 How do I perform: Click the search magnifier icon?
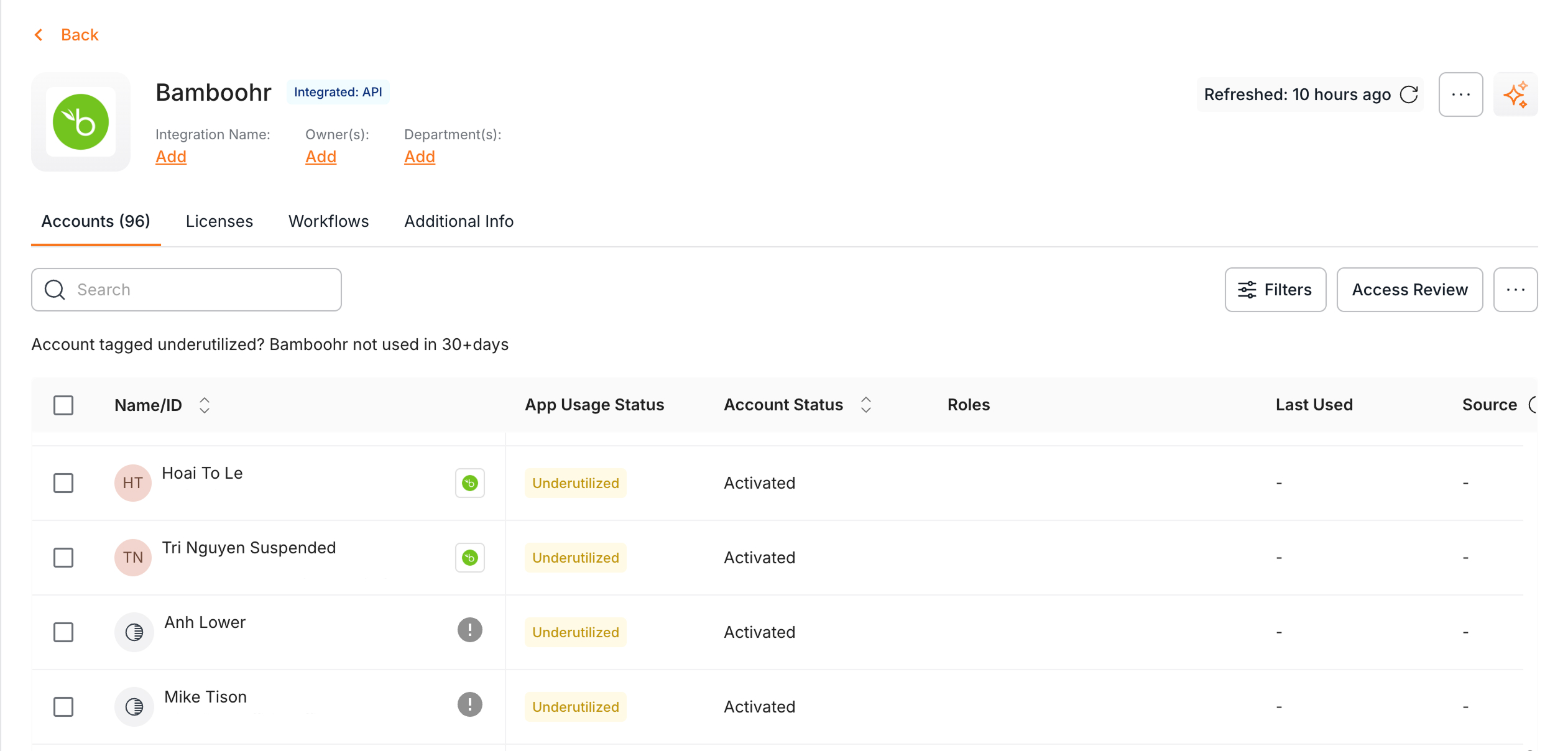tap(55, 290)
